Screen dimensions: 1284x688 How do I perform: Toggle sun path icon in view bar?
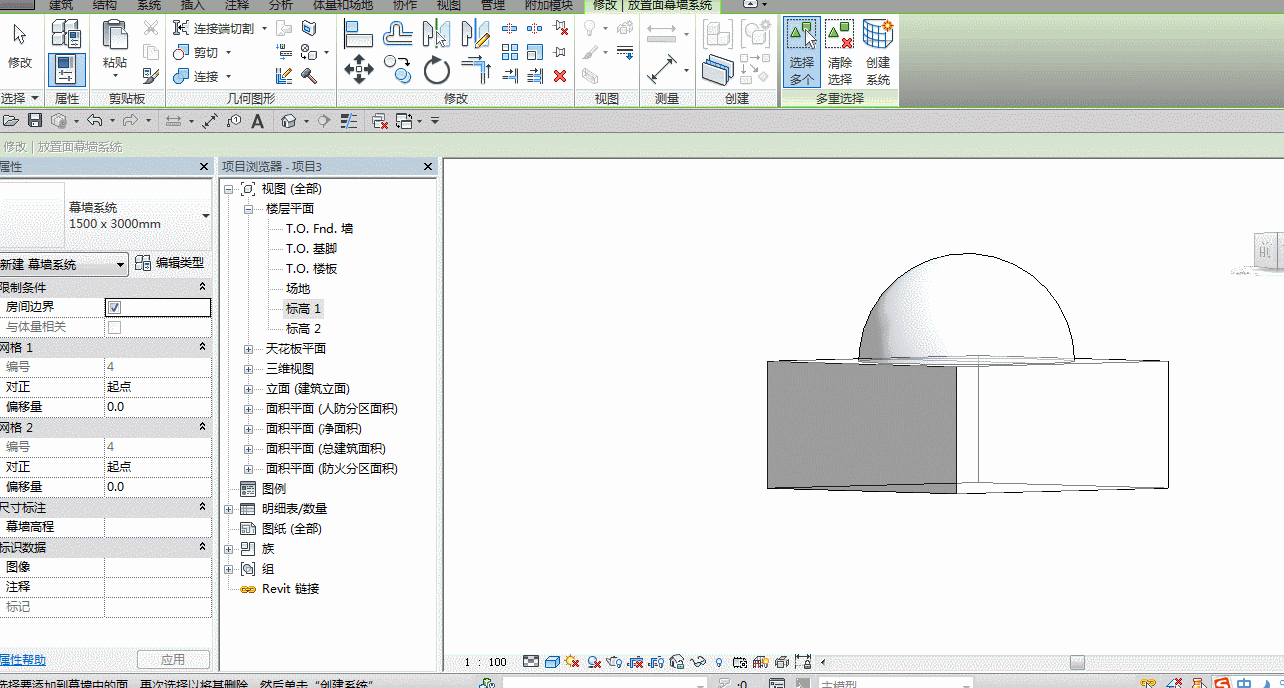[572, 662]
